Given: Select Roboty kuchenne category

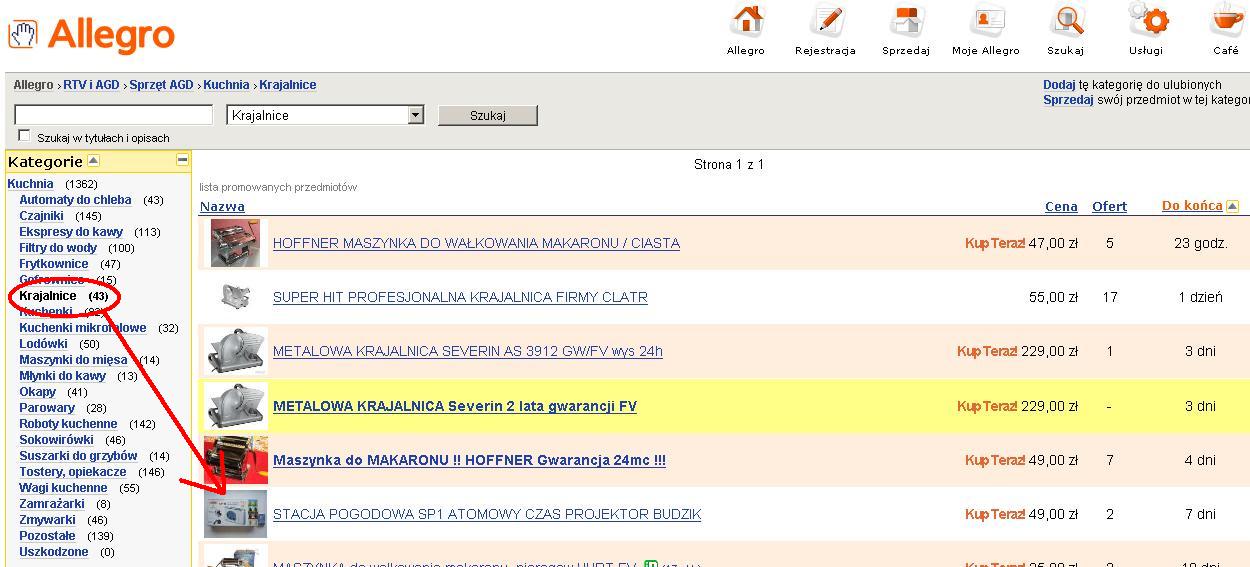Looking at the screenshot, I should (68, 424).
